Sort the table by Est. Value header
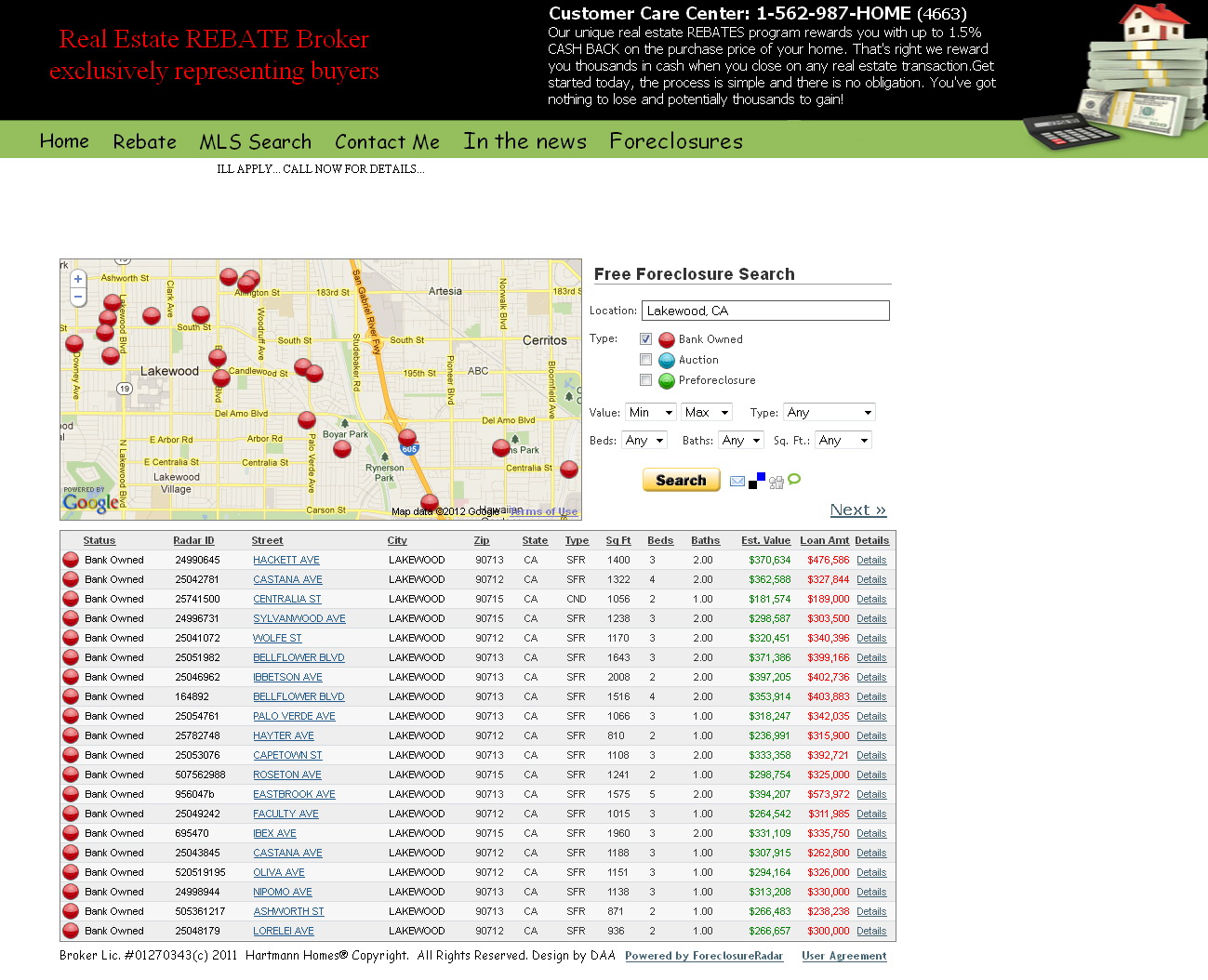 (x=765, y=540)
